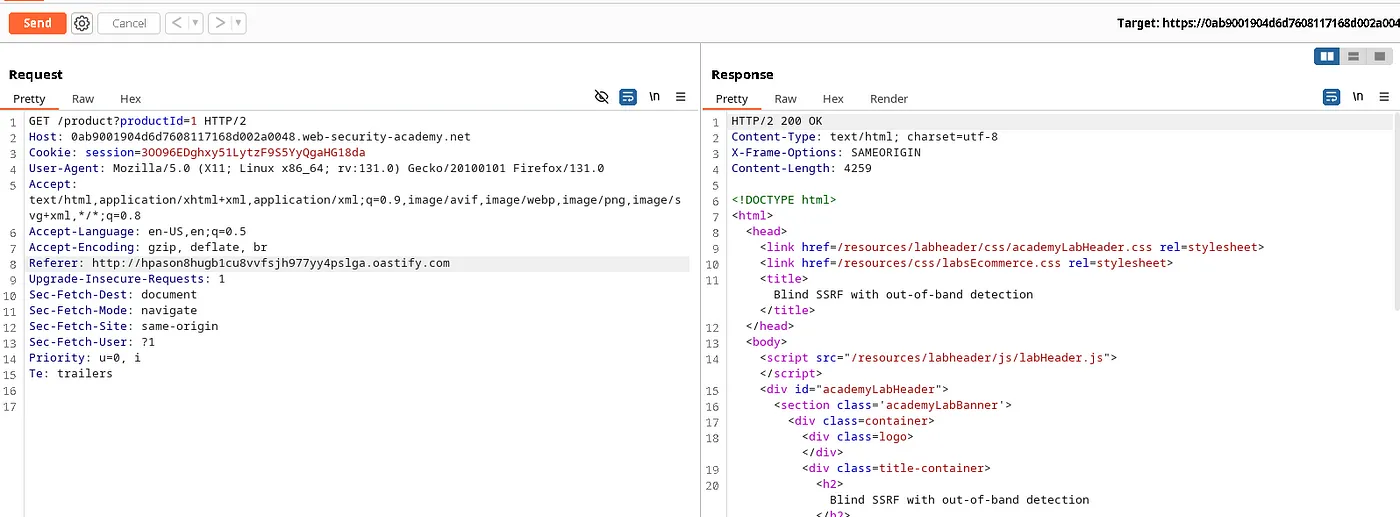The height and width of the screenshot is (517, 1400).
Task: Select the combined single-pane layout icon
Action: [1378, 57]
